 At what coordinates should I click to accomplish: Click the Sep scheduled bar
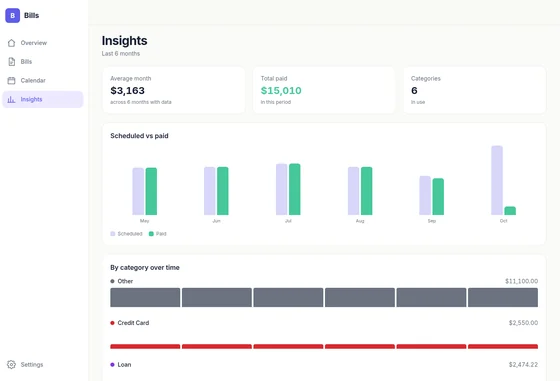point(425,195)
